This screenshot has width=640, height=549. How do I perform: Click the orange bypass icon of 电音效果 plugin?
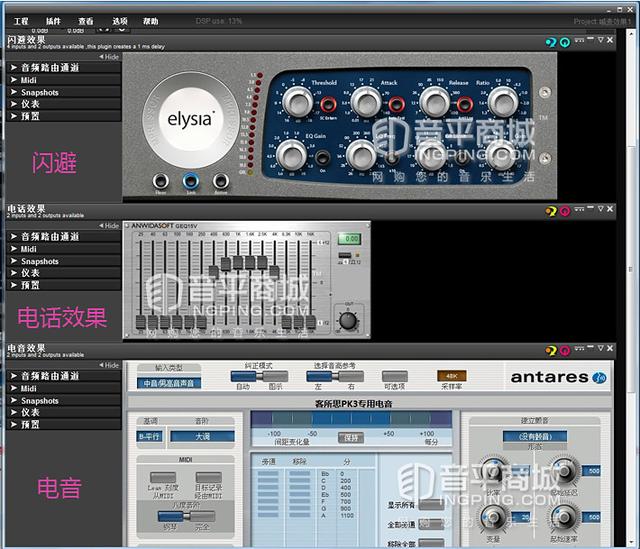(551, 351)
